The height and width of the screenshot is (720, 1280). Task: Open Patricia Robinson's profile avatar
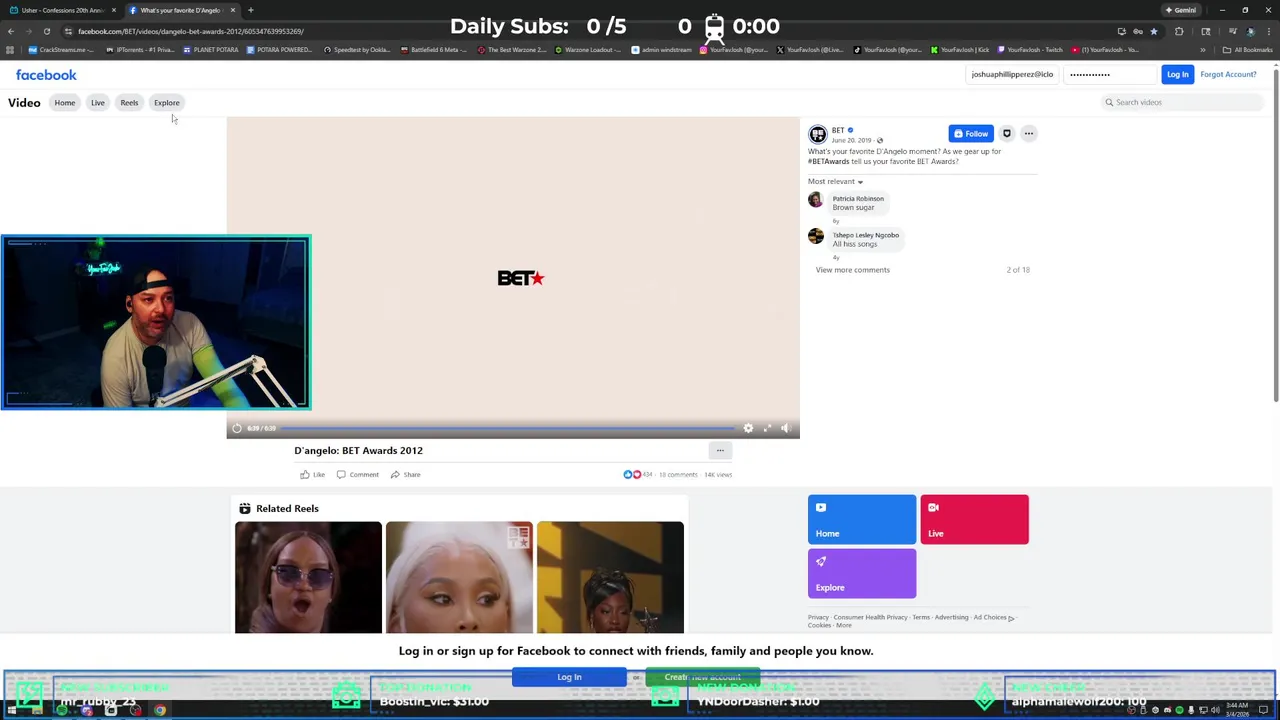click(816, 200)
